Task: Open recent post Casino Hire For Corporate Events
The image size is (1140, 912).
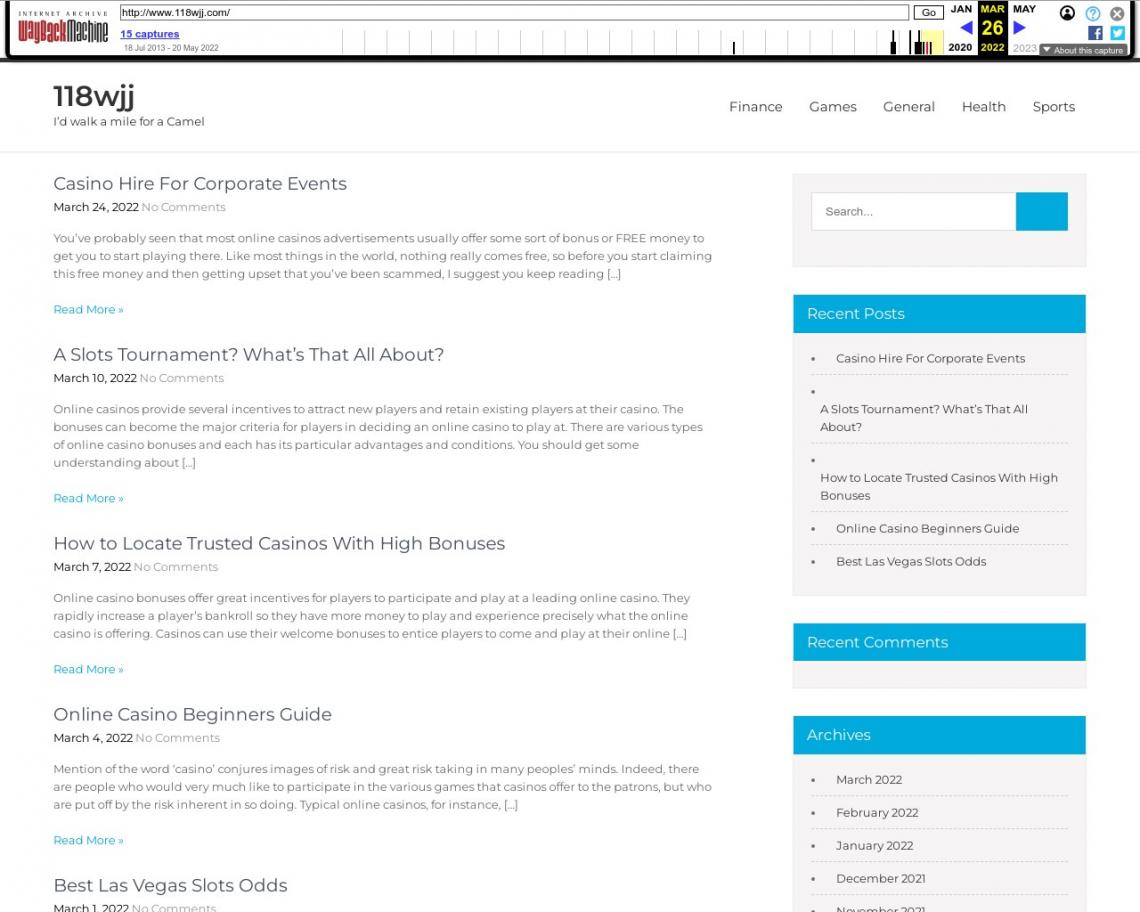Action: click(931, 359)
